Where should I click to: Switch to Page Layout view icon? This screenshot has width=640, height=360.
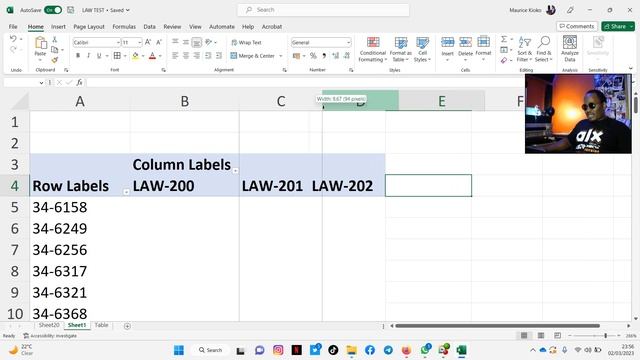541,336
